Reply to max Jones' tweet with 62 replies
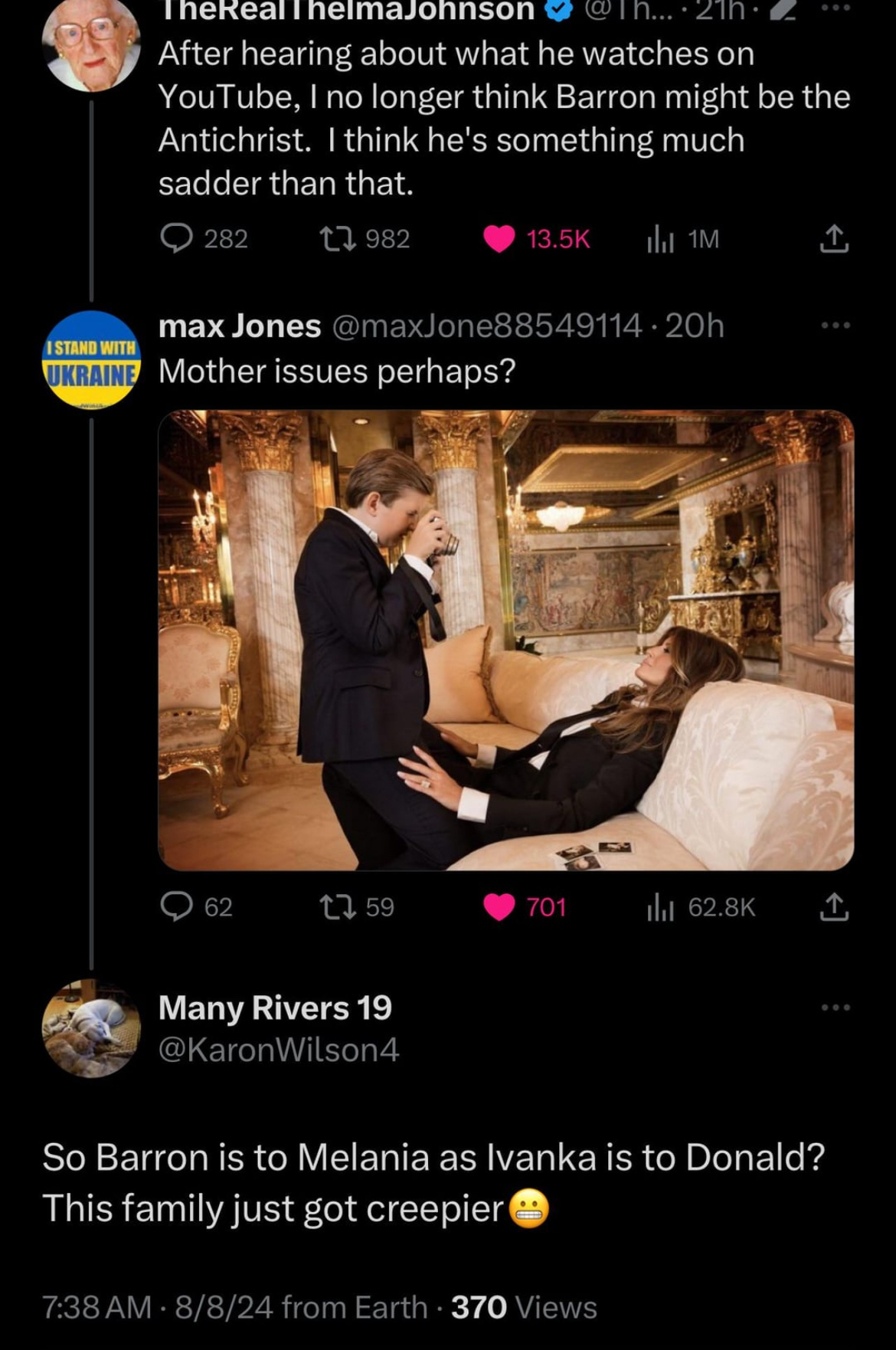The image size is (896, 1350). pyautogui.click(x=177, y=906)
